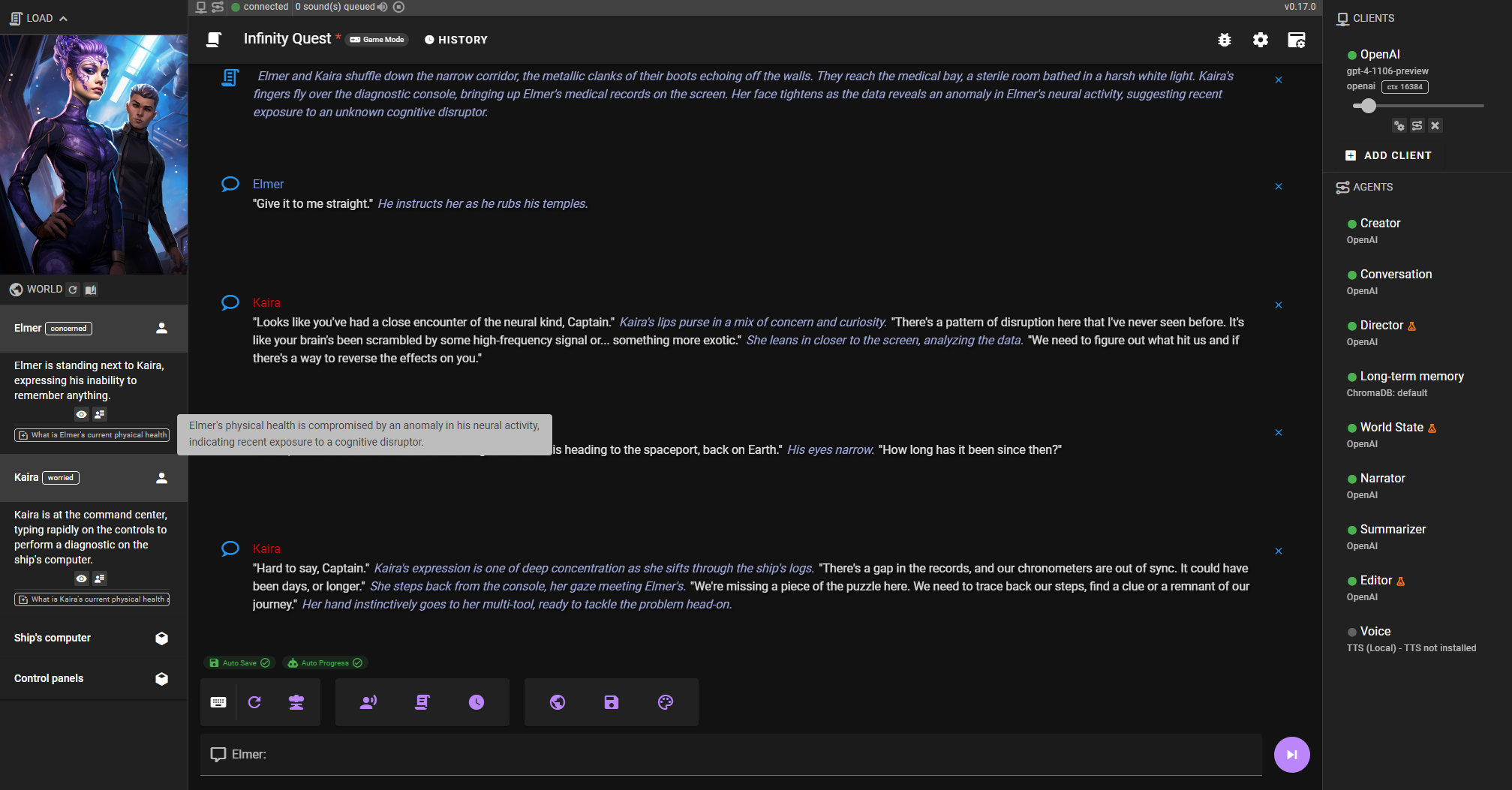Select the keyboard icon in the bottom toolbar
Image resolution: width=1512 pixels, height=790 pixels.
click(218, 702)
